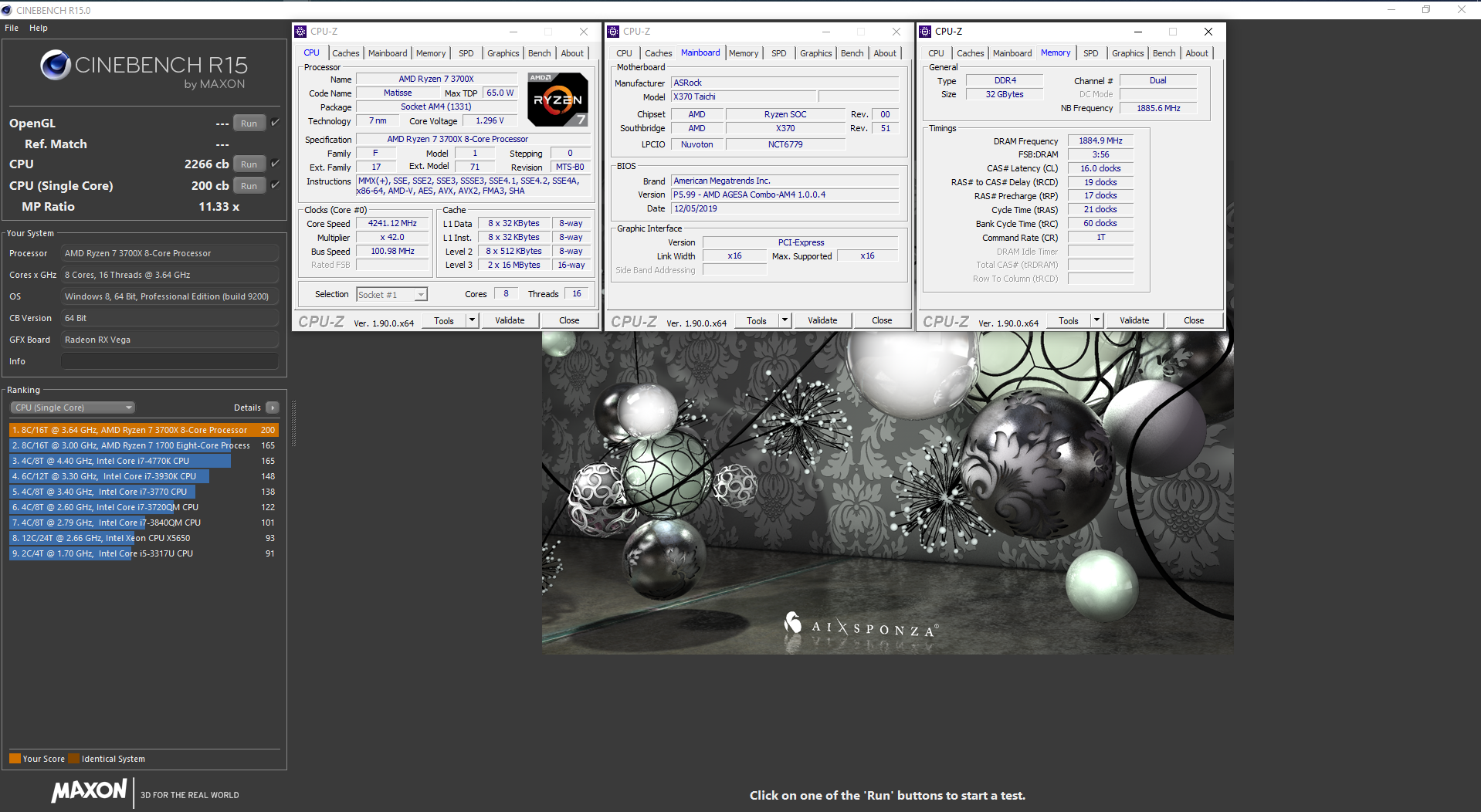
Task: Click the Identical System legend swatch
Action: pos(74,758)
